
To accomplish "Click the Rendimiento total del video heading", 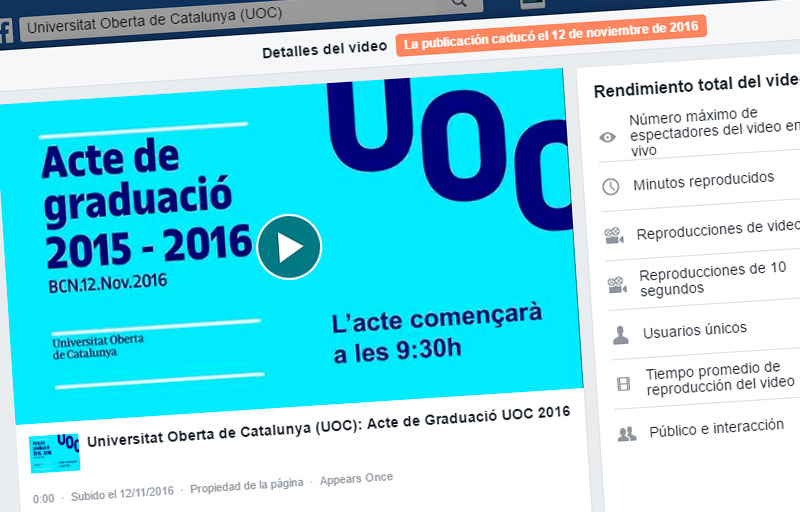I will (x=696, y=85).
